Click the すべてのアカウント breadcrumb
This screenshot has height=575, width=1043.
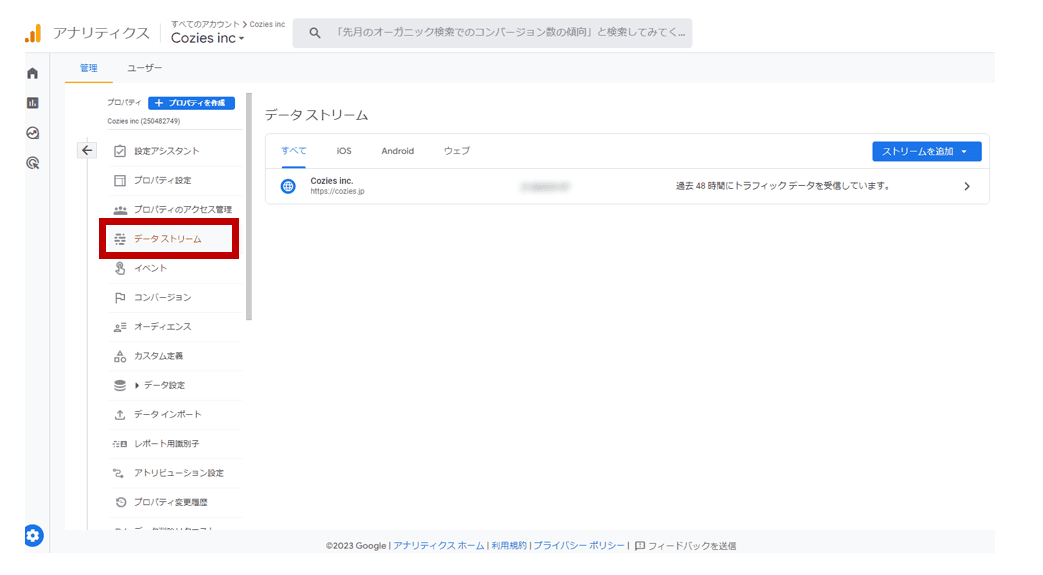204,24
